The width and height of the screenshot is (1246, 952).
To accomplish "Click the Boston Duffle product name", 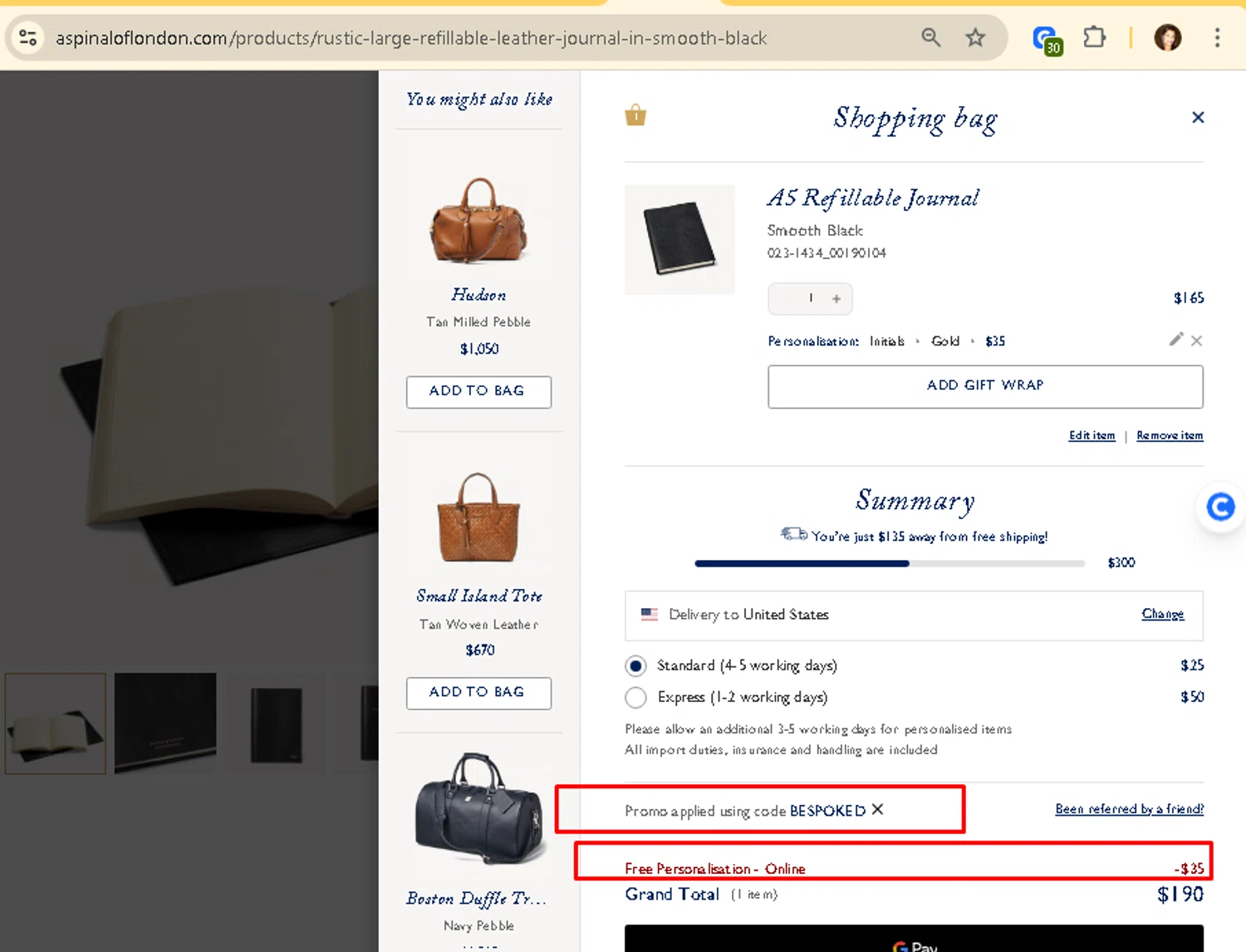I will click(x=477, y=899).
